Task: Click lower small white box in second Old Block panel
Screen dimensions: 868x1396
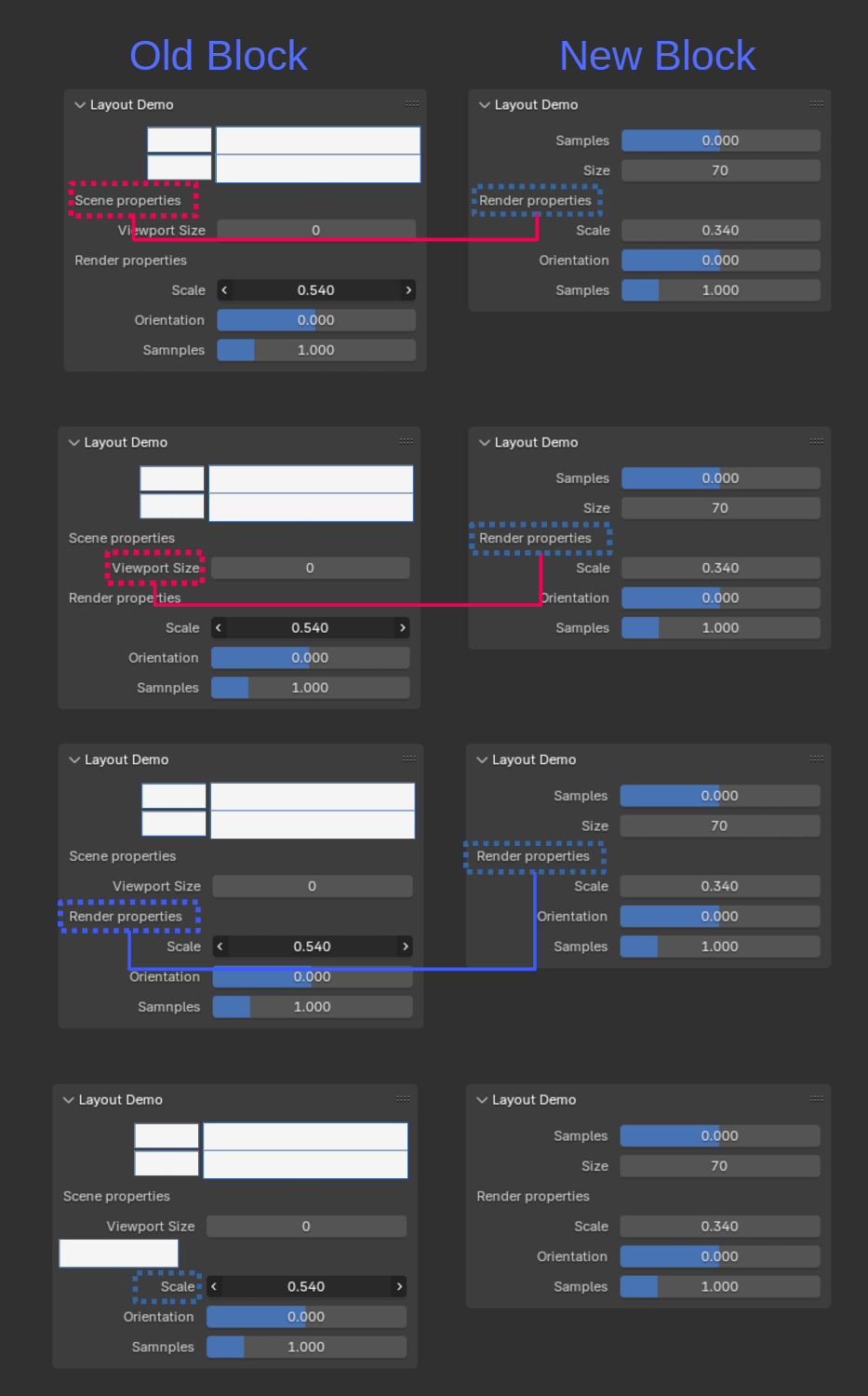Action: click(172, 506)
